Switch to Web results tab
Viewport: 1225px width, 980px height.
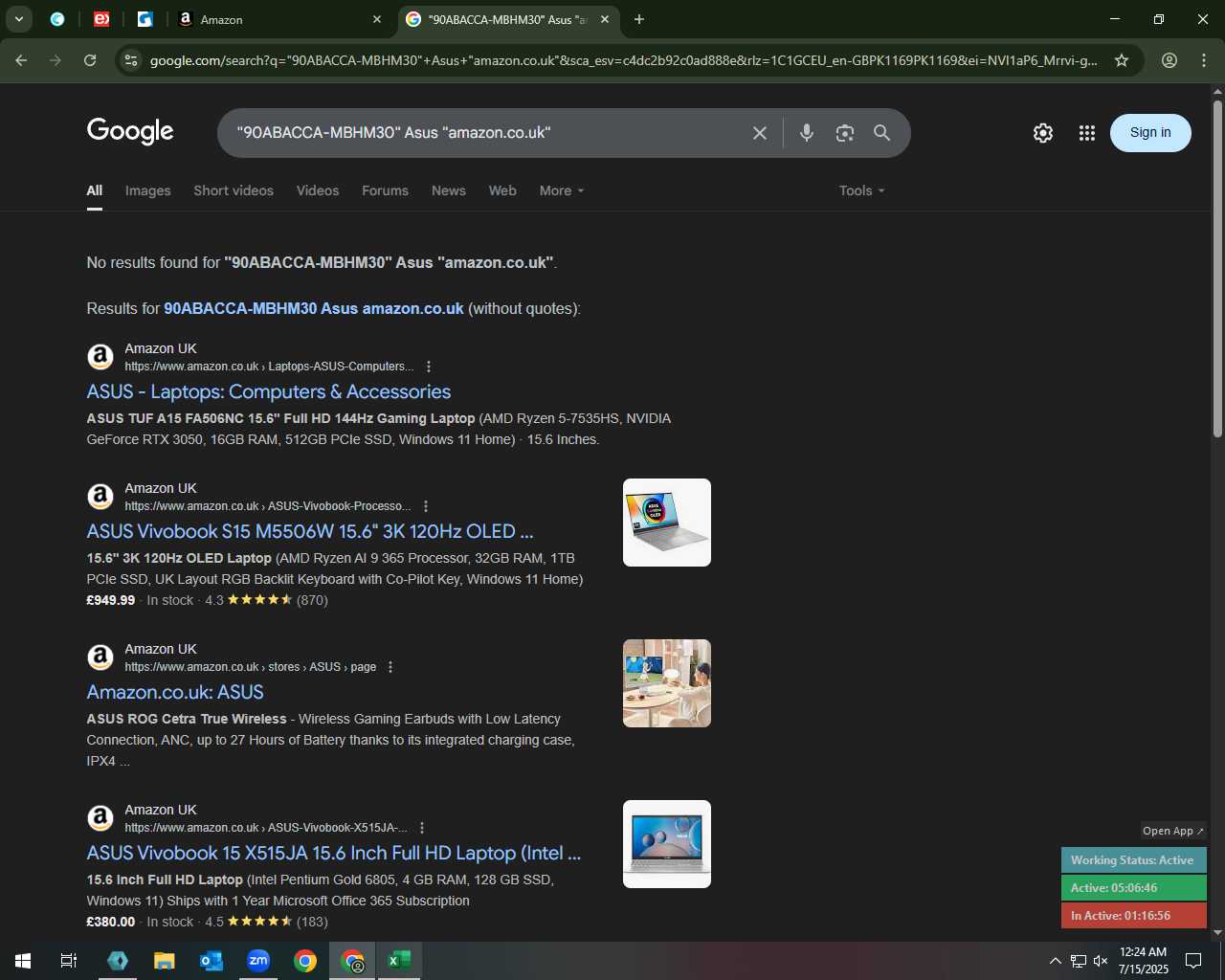(x=502, y=190)
